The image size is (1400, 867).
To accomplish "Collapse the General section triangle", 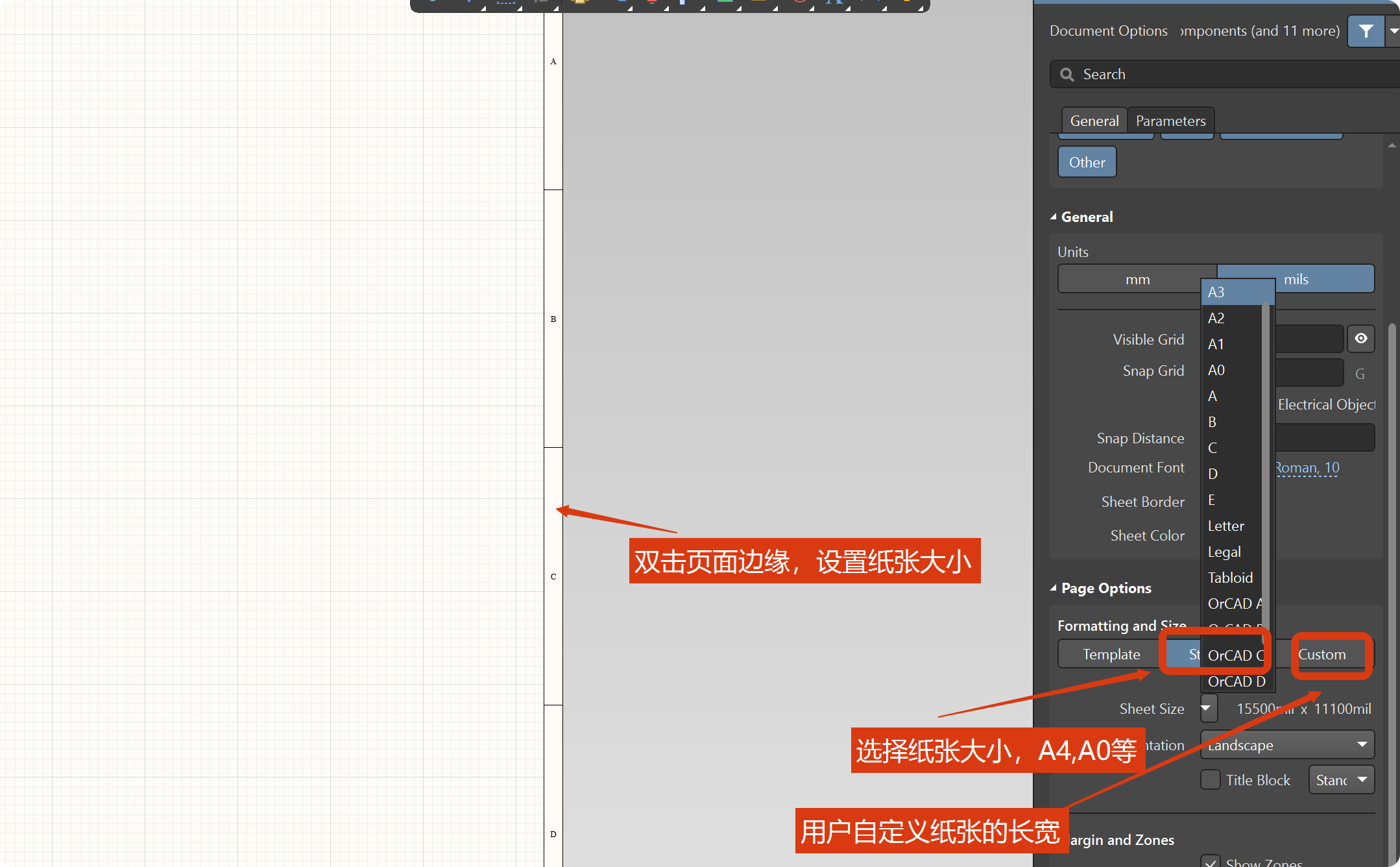I will coord(1054,217).
